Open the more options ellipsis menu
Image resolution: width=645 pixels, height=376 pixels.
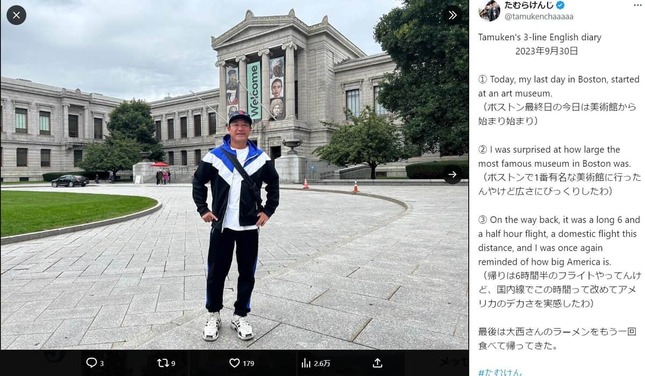click(x=637, y=5)
